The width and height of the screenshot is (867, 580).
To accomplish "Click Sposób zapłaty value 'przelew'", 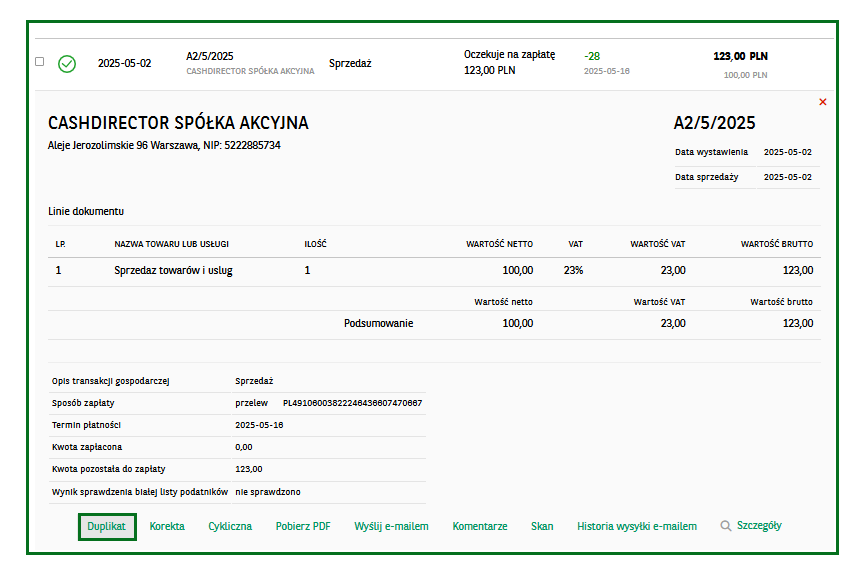I will pyautogui.click(x=252, y=403).
